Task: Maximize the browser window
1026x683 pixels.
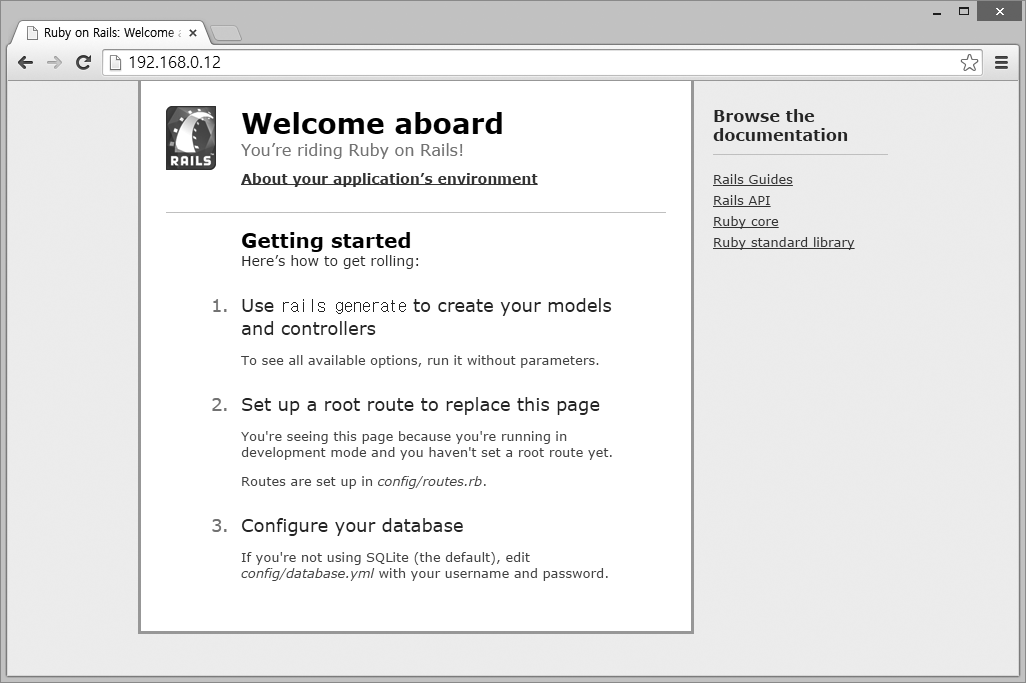Action: pyautogui.click(x=964, y=12)
